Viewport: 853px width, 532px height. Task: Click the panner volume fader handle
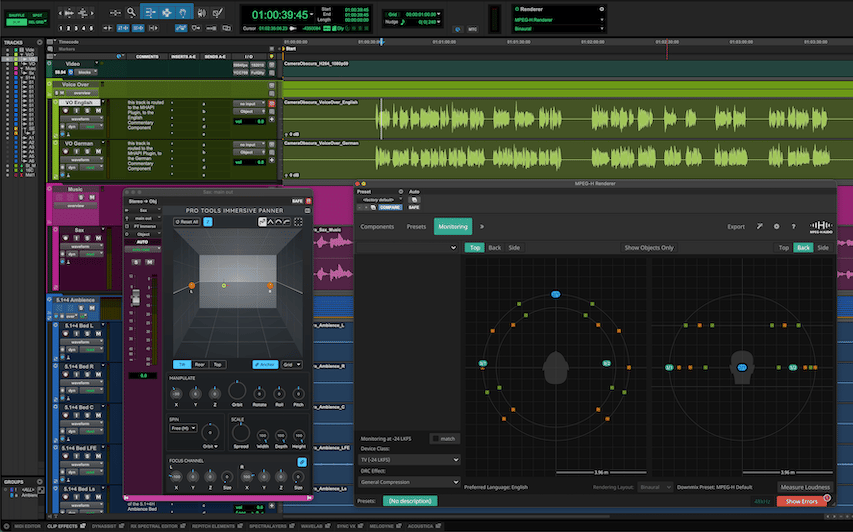pos(136,297)
